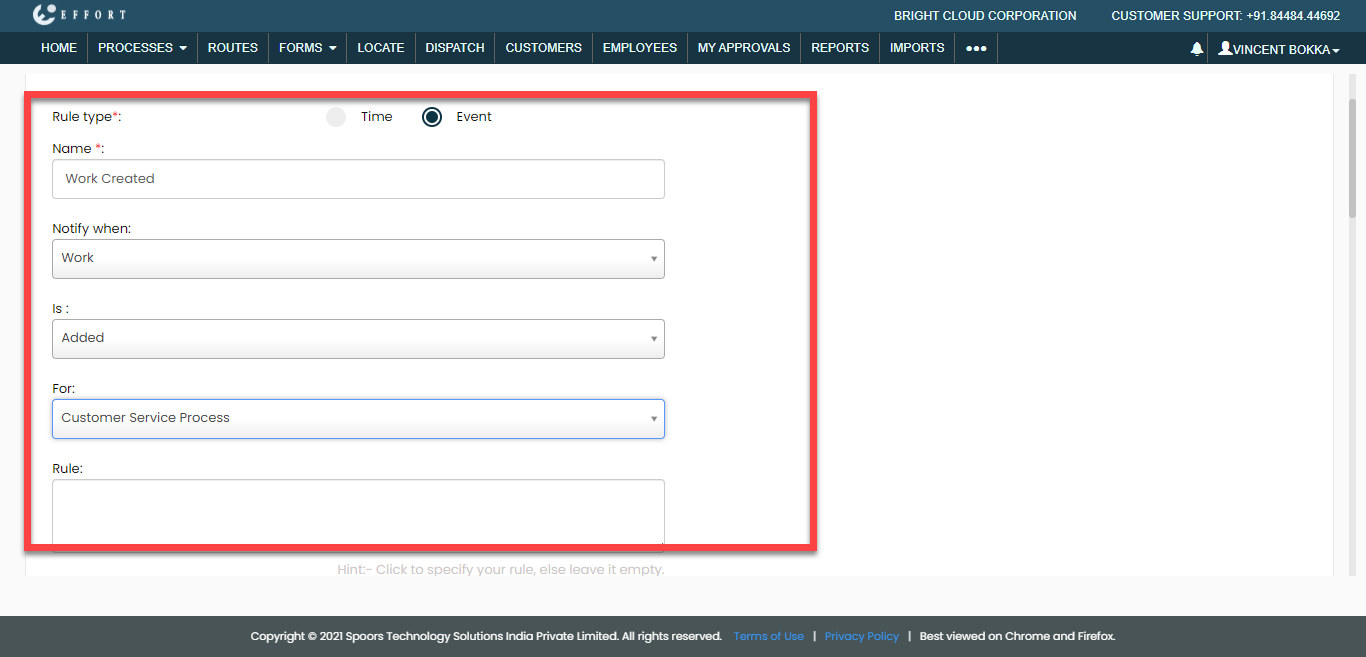Select the Event rule type
Screen dimensions: 1366x657
click(432, 117)
